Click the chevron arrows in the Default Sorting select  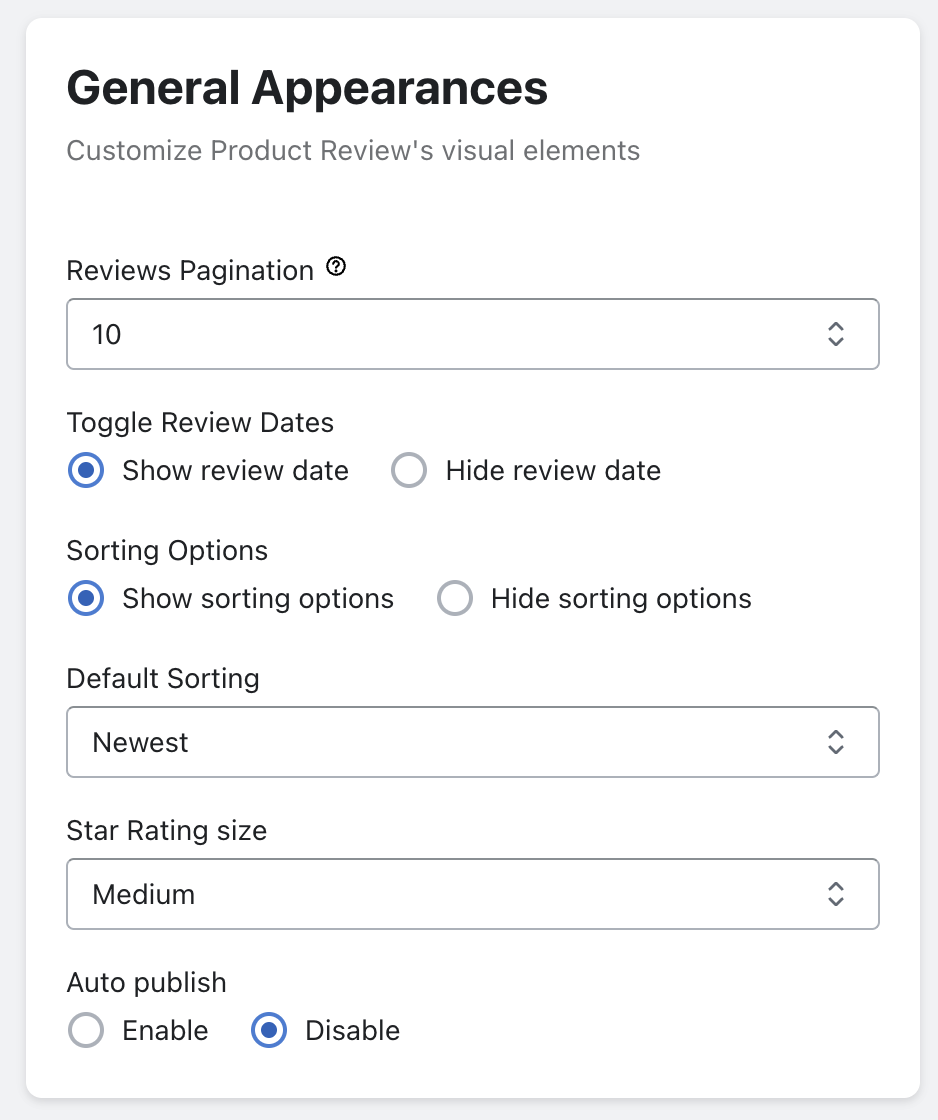pyautogui.click(x=835, y=742)
